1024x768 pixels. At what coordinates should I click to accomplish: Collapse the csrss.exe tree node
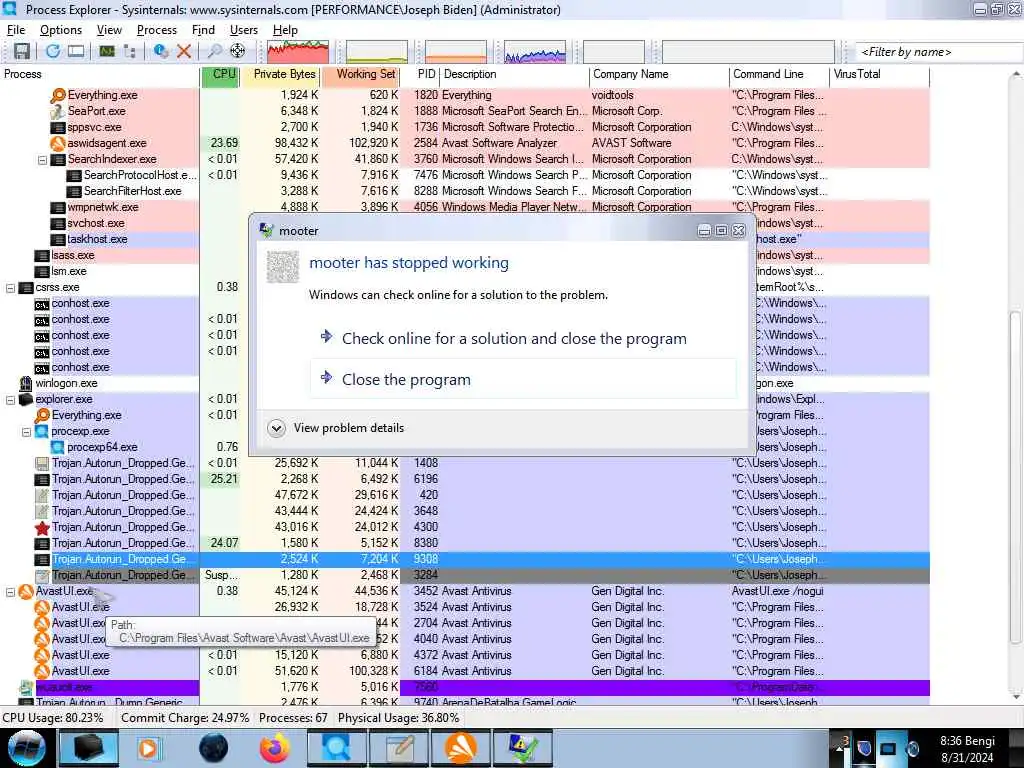click(x=10, y=287)
